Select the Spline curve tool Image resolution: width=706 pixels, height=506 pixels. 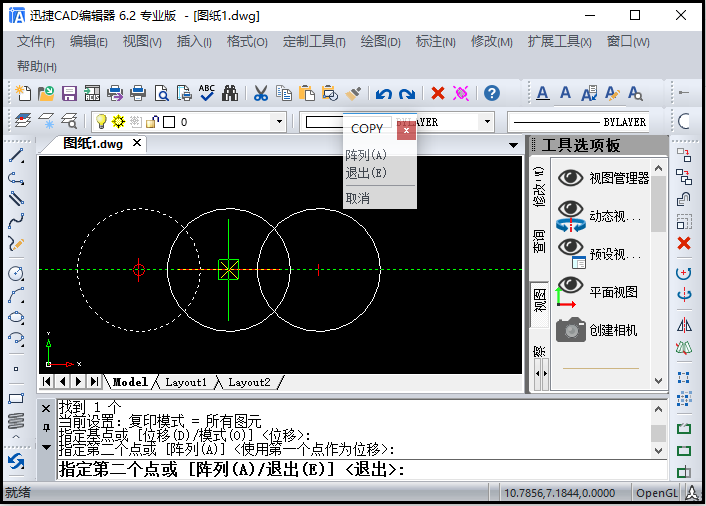tap(16, 221)
